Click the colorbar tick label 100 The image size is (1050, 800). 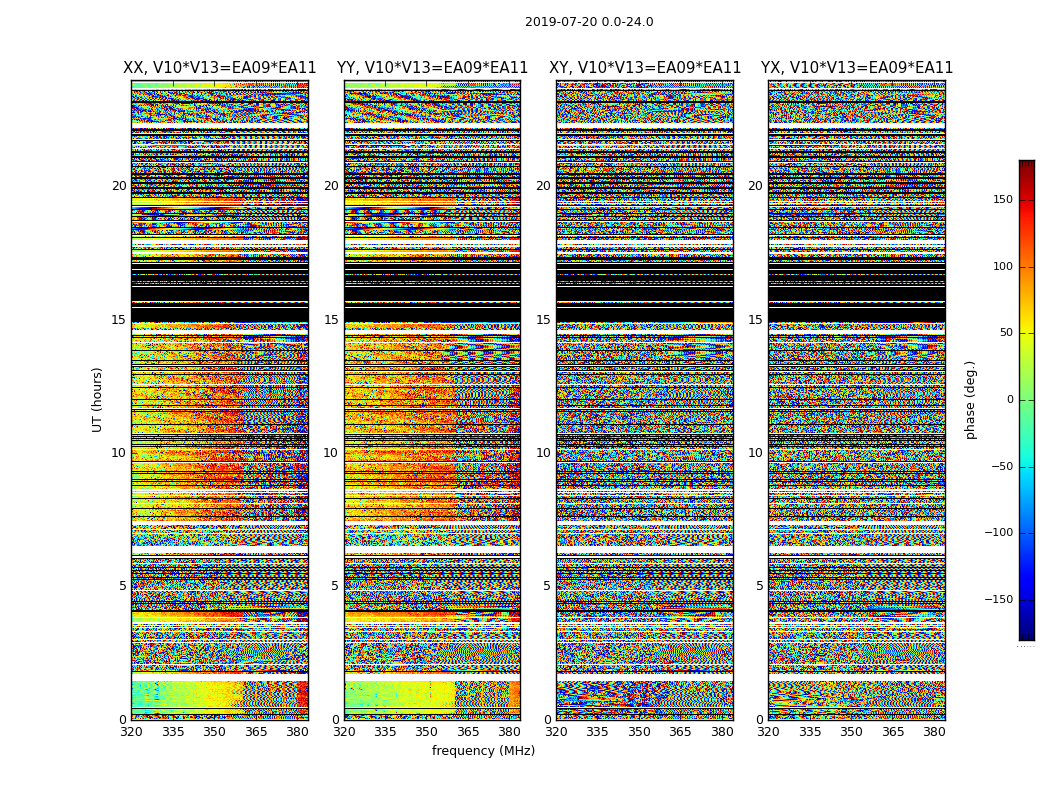1003,266
